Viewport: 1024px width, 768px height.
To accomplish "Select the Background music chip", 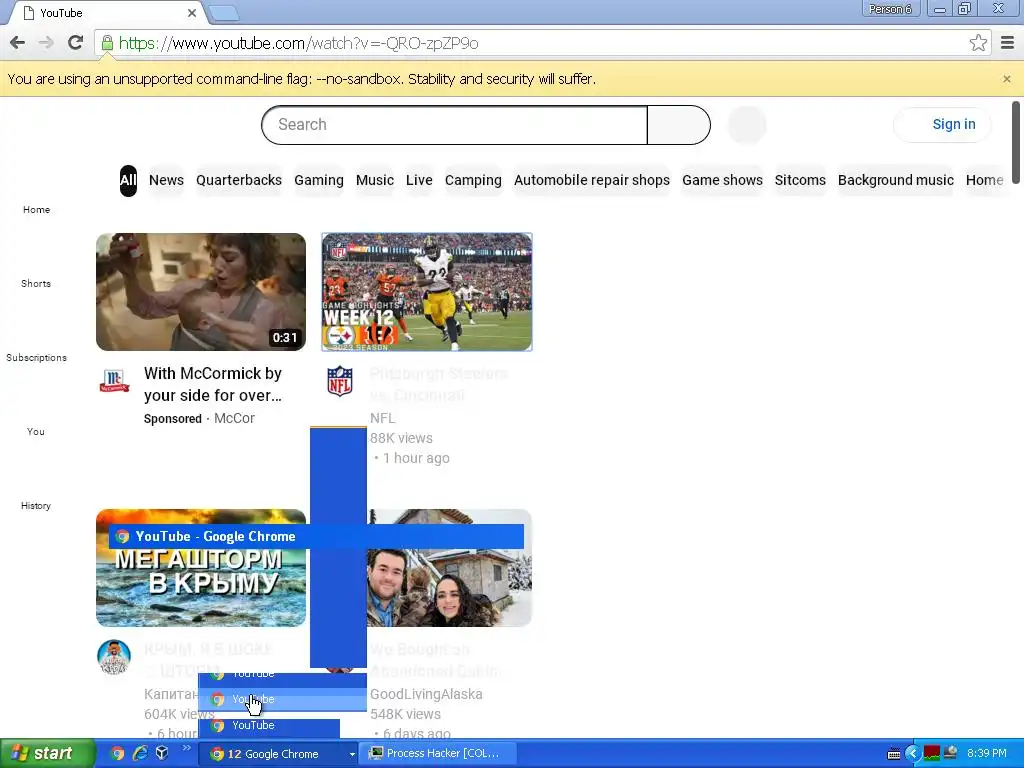I will click(895, 180).
